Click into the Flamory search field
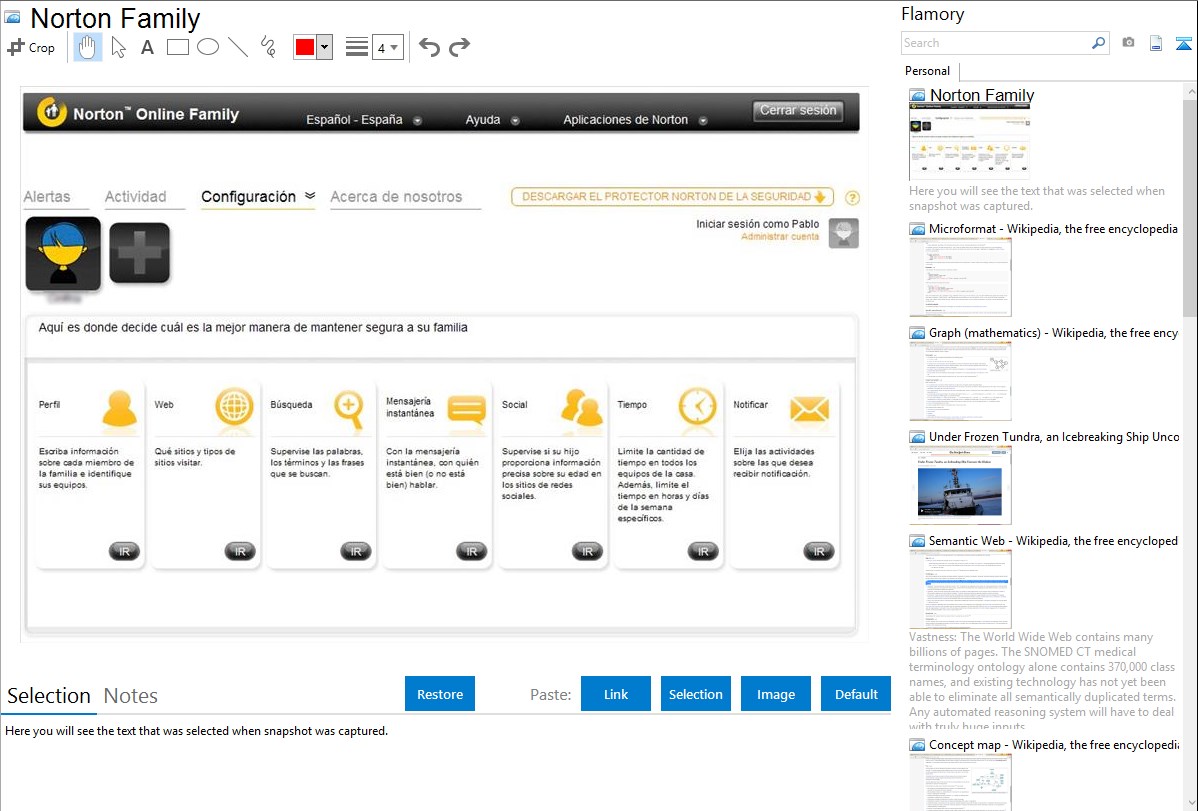This screenshot has width=1198, height=811. pos(995,43)
